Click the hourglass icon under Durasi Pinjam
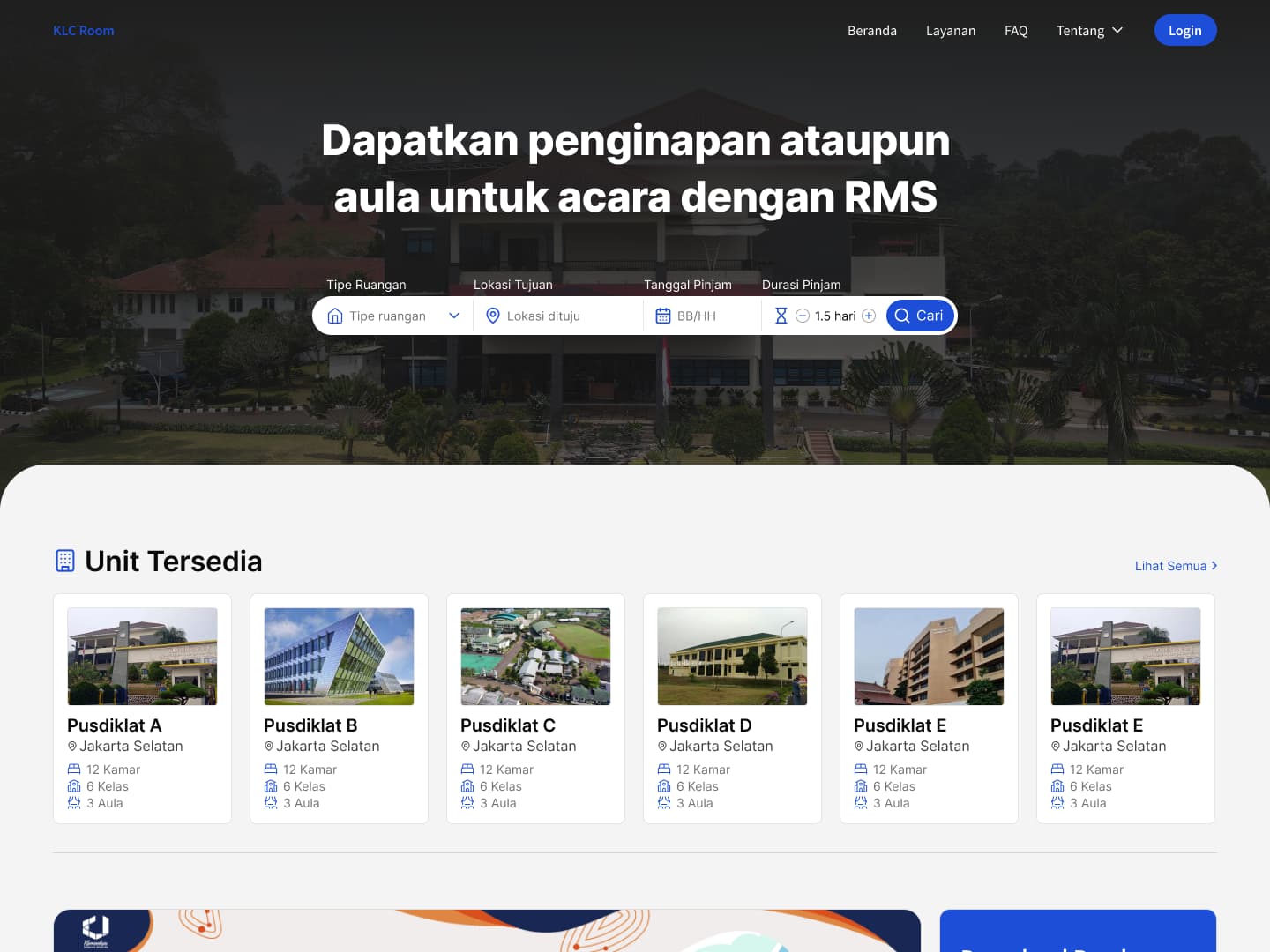This screenshot has width=1270, height=952. tap(781, 315)
